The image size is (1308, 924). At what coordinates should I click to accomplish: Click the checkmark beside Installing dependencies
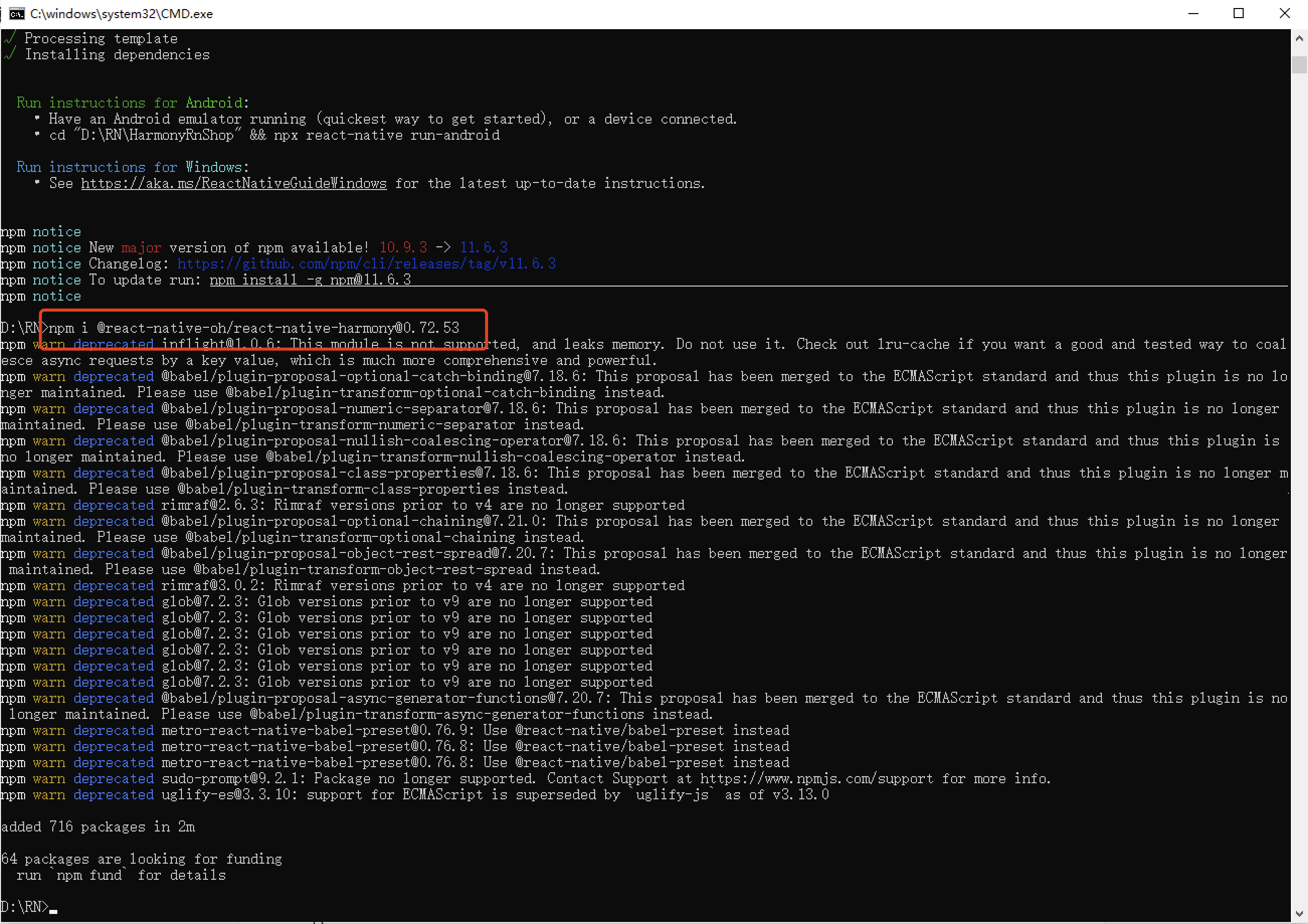(10, 55)
